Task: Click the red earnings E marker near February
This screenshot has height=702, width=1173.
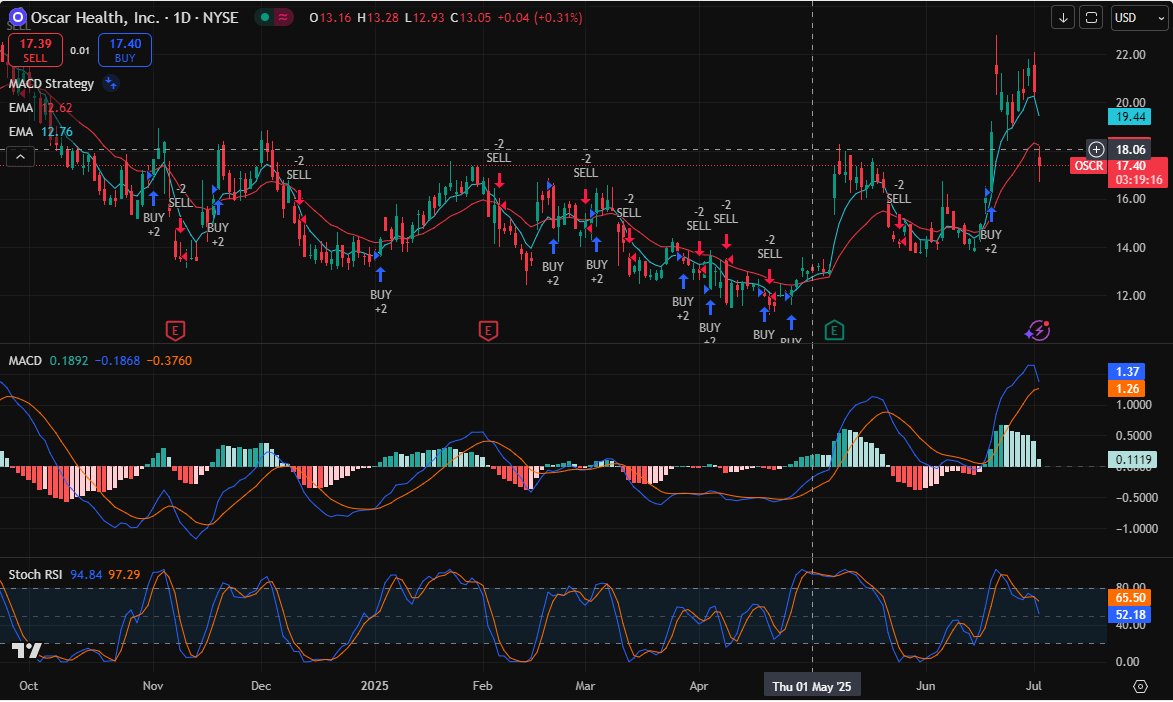Action: (488, 330)
